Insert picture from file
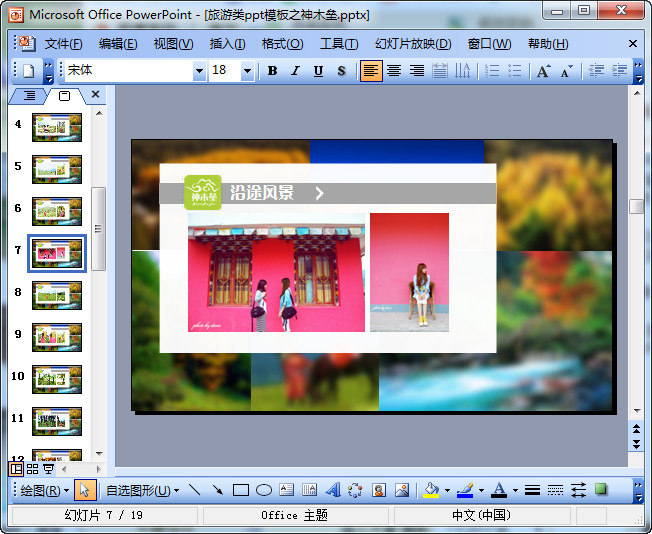 click(x=402, y=490)
